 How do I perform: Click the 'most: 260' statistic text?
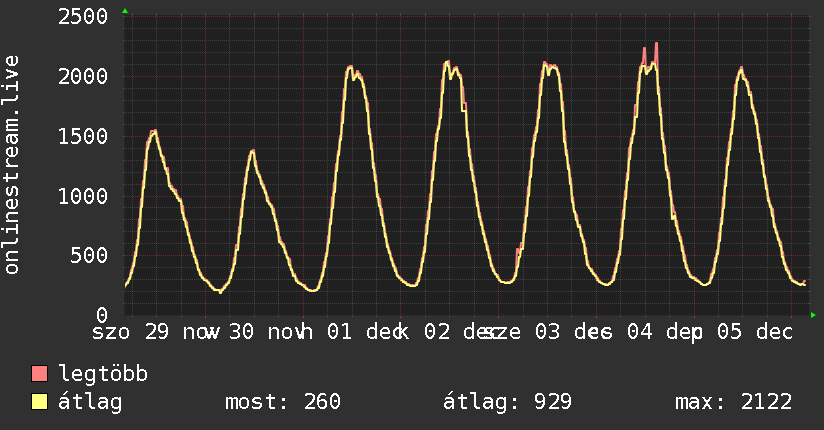pyautogui.click(x=281, y=403)
